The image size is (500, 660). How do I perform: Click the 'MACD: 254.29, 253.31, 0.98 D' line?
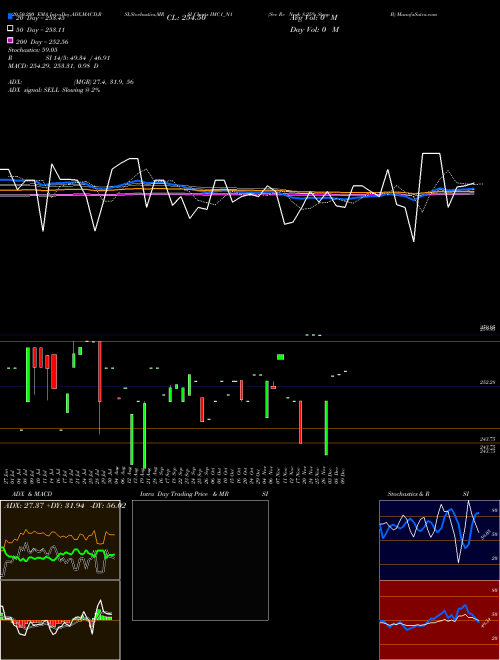(x=53, y=66)
